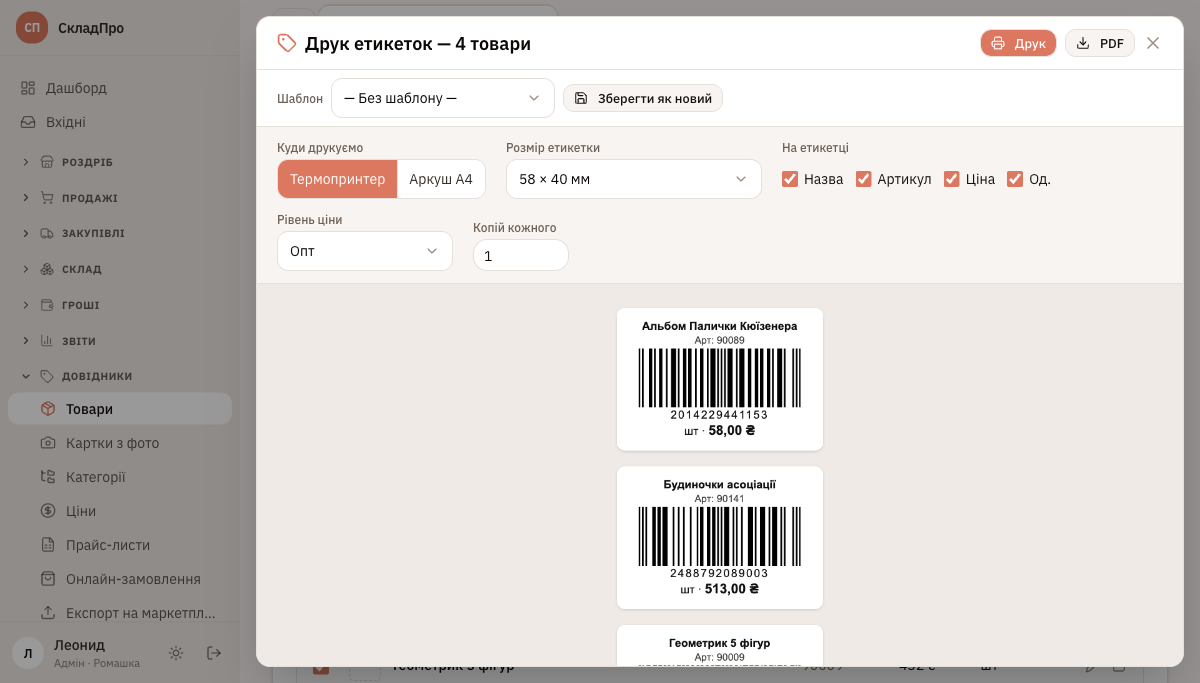Click the Л user avatar
1200x683 pixels.
click(x=28, y=653)
